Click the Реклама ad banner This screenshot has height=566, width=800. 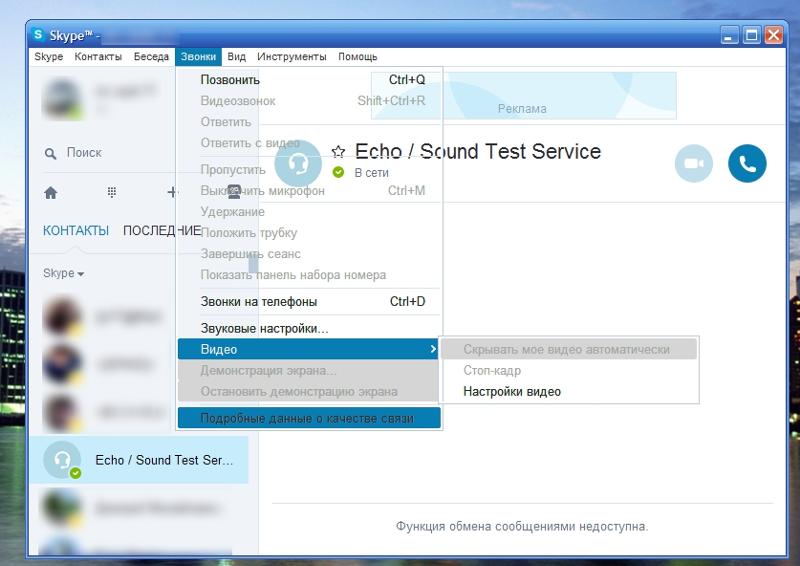(523, 95)
